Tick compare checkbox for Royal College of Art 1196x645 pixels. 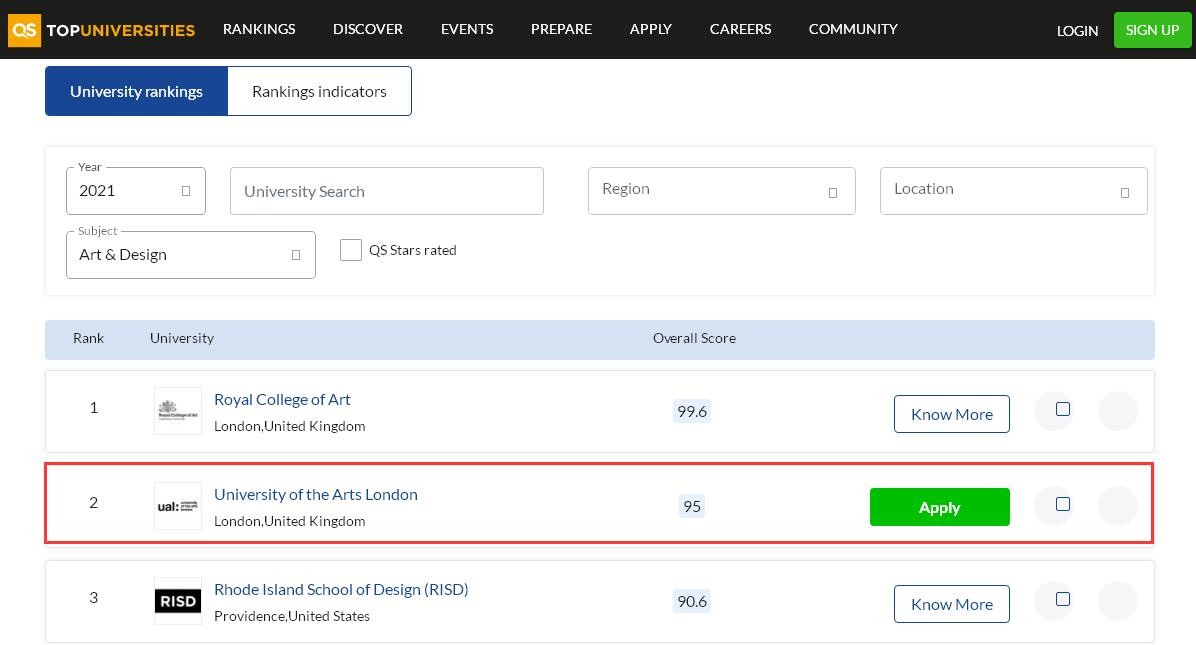point(1063,409)
